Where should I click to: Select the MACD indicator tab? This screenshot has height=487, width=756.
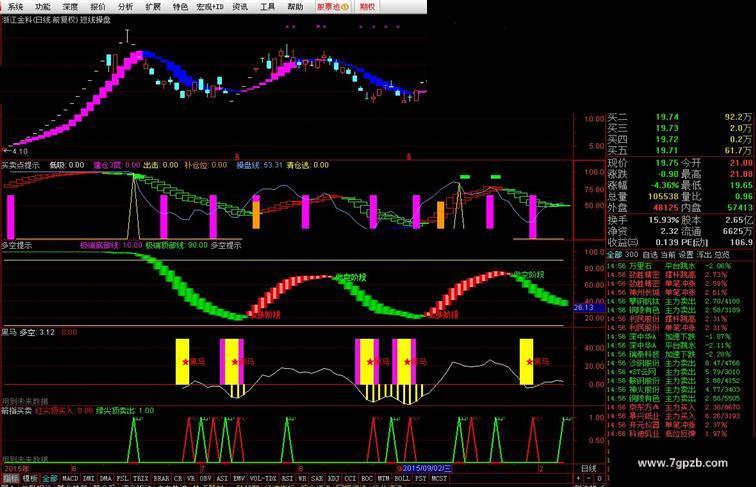point(70,479)
